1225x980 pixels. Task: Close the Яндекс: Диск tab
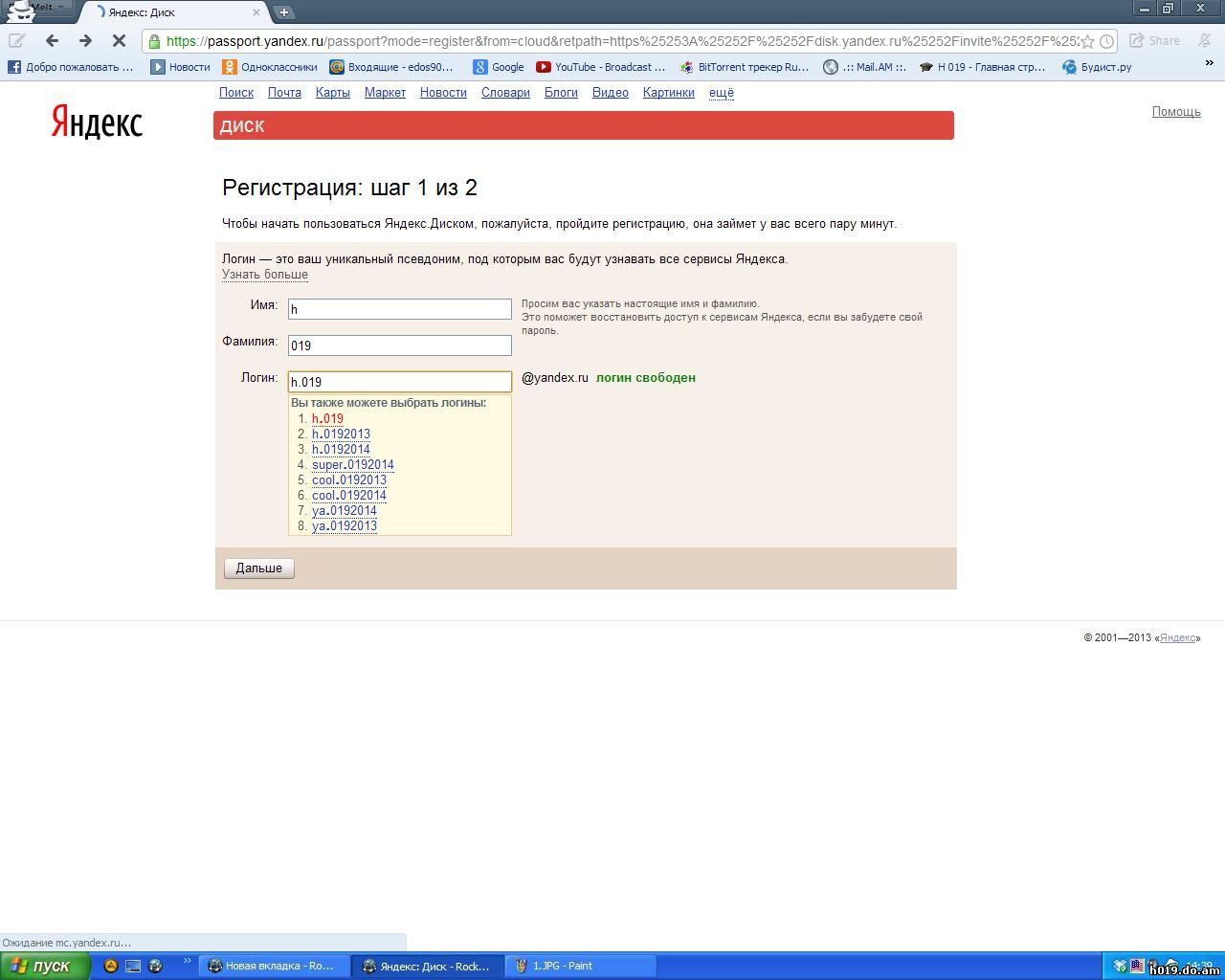(x=256, y=12)
